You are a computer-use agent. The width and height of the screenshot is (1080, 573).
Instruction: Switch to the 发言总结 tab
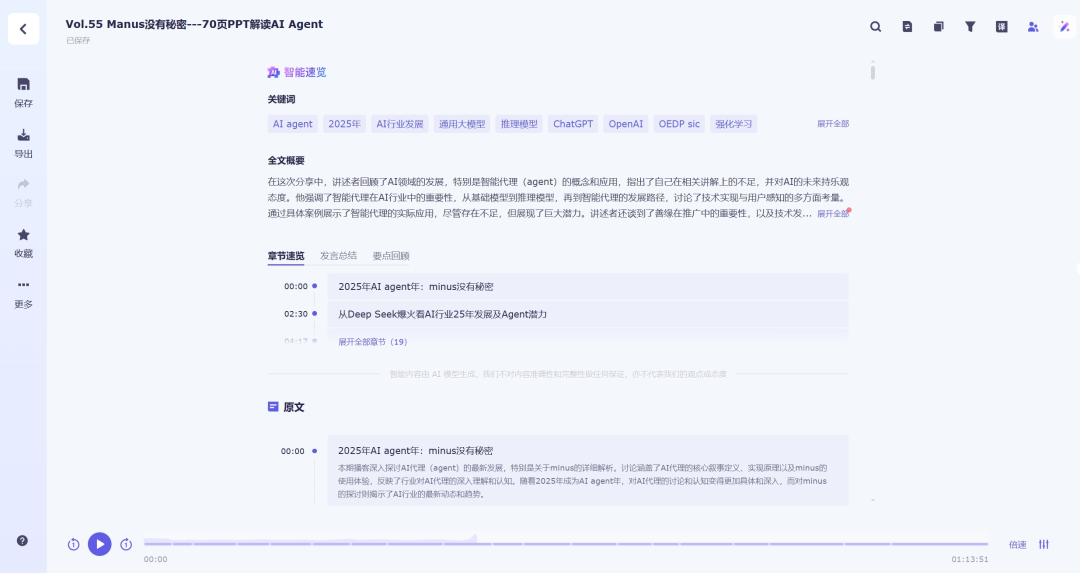pos(338,256)
